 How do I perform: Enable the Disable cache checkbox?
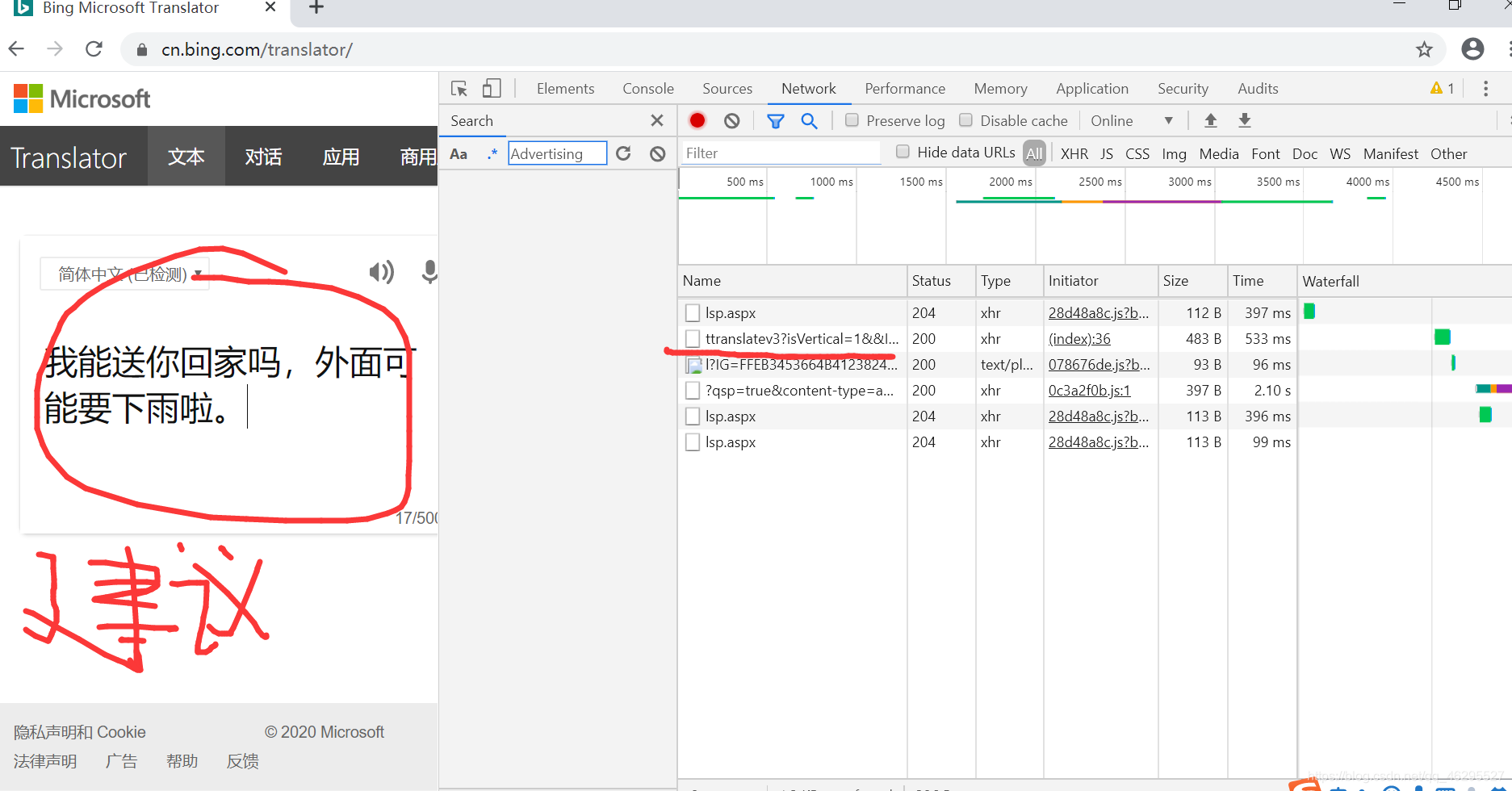tap(965, 120)
